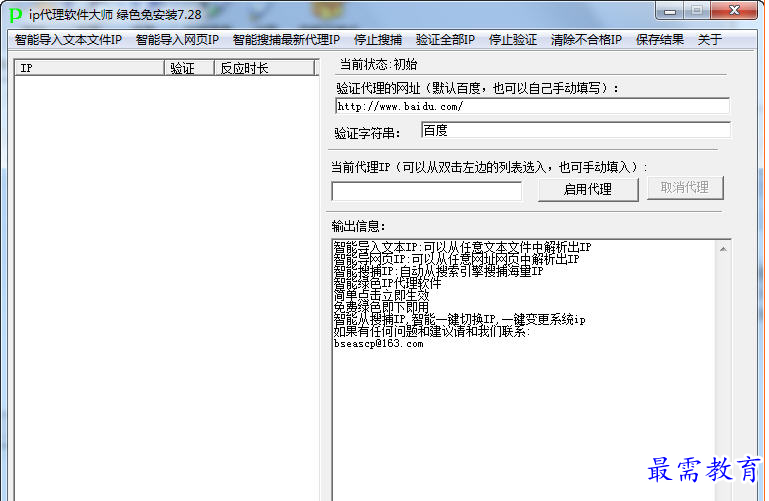
Task: Focus the 验证字符串 input containing 百度
Action: click(x=575, y=130)
